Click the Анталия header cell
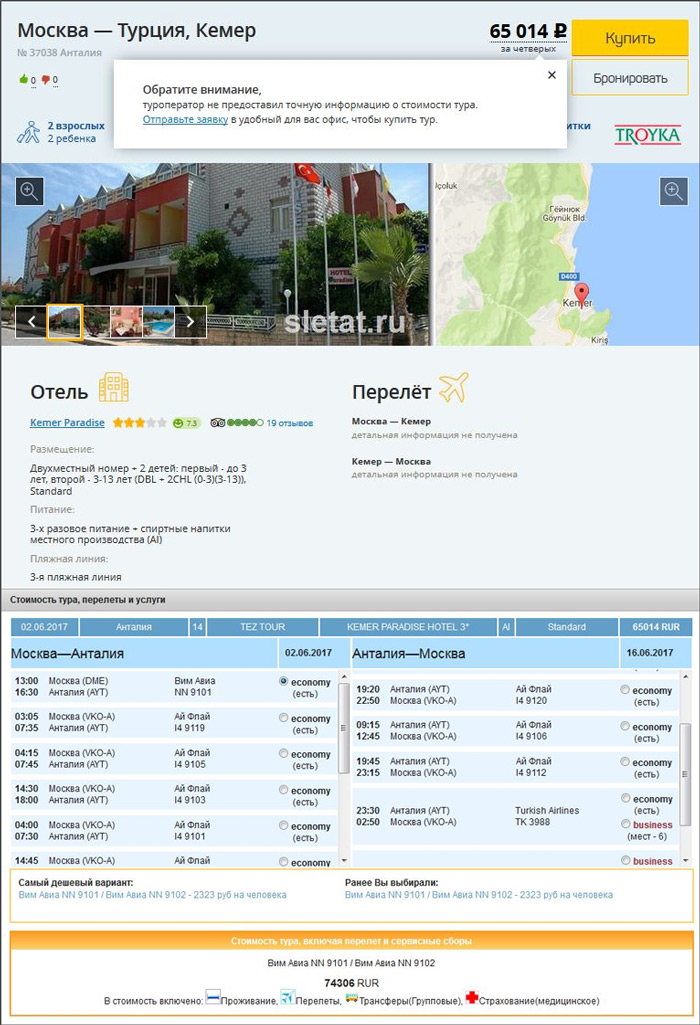Viewport: 700px width, 1025px height. [x=134, y=627]
